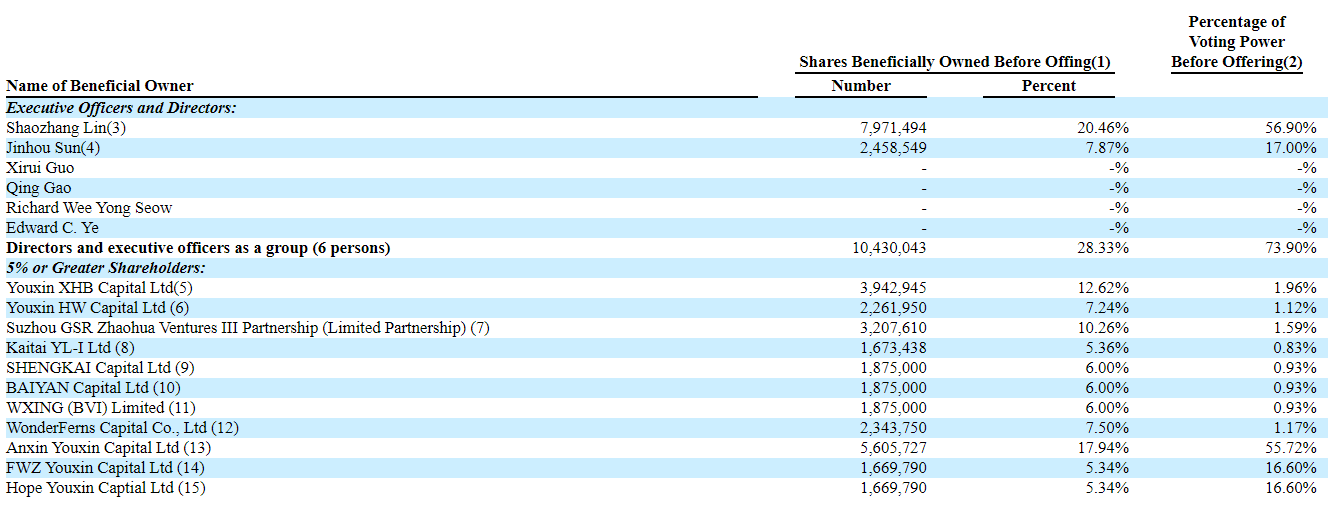Click the 73.90% voting power value
The image size is (1328, 510).
[x=1291, y=248]
